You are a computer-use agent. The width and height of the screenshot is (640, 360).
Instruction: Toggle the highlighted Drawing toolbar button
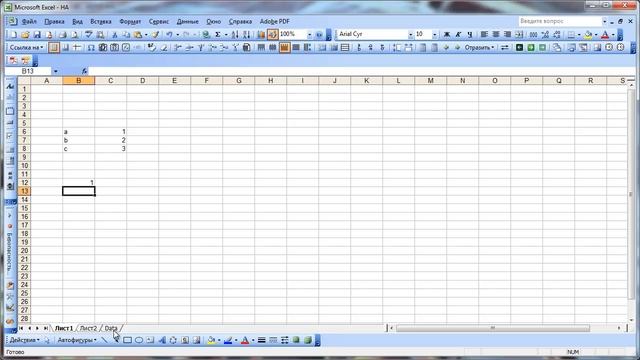(x=273, y=35)
